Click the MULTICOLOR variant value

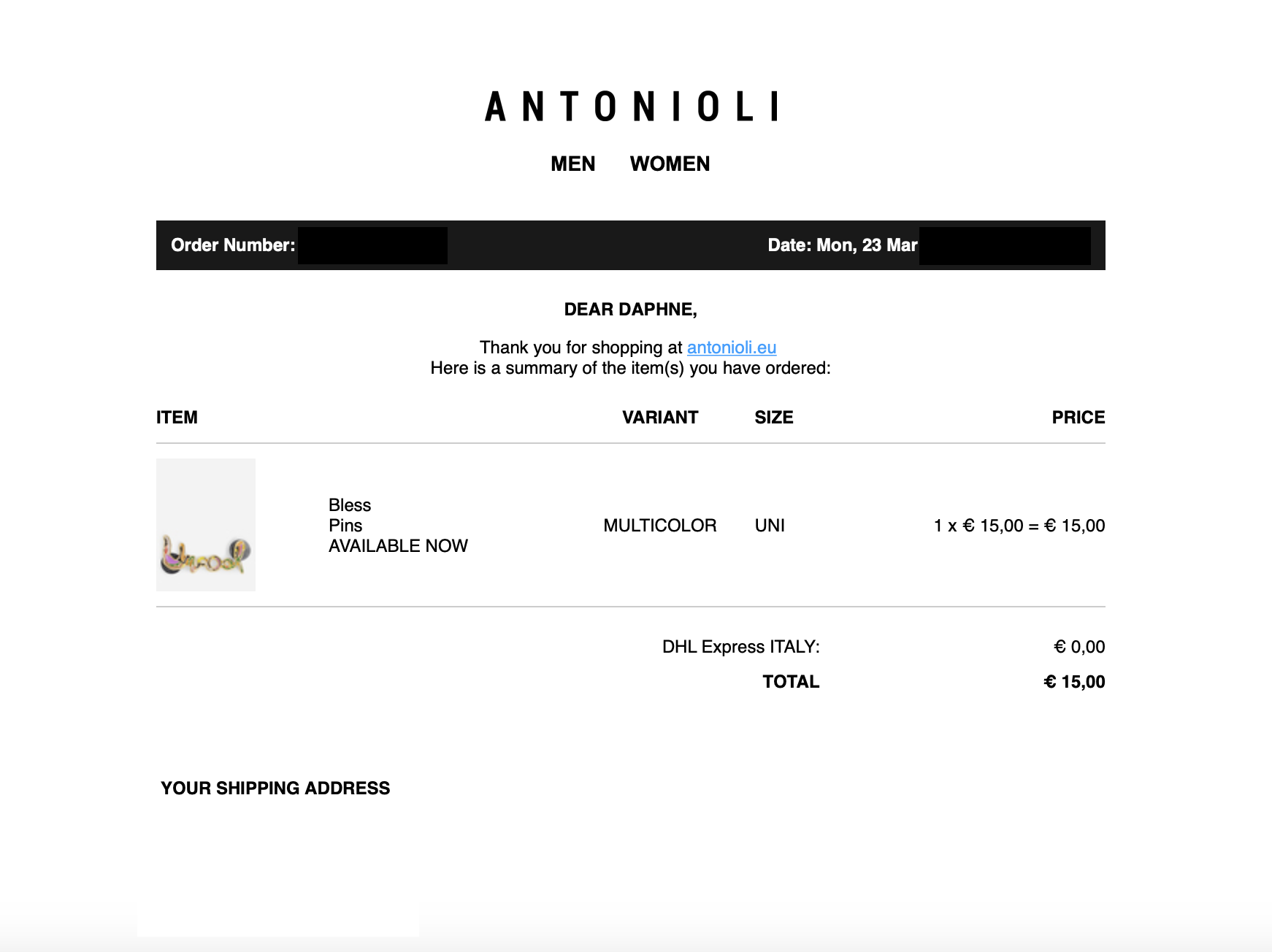pos(659,526)
